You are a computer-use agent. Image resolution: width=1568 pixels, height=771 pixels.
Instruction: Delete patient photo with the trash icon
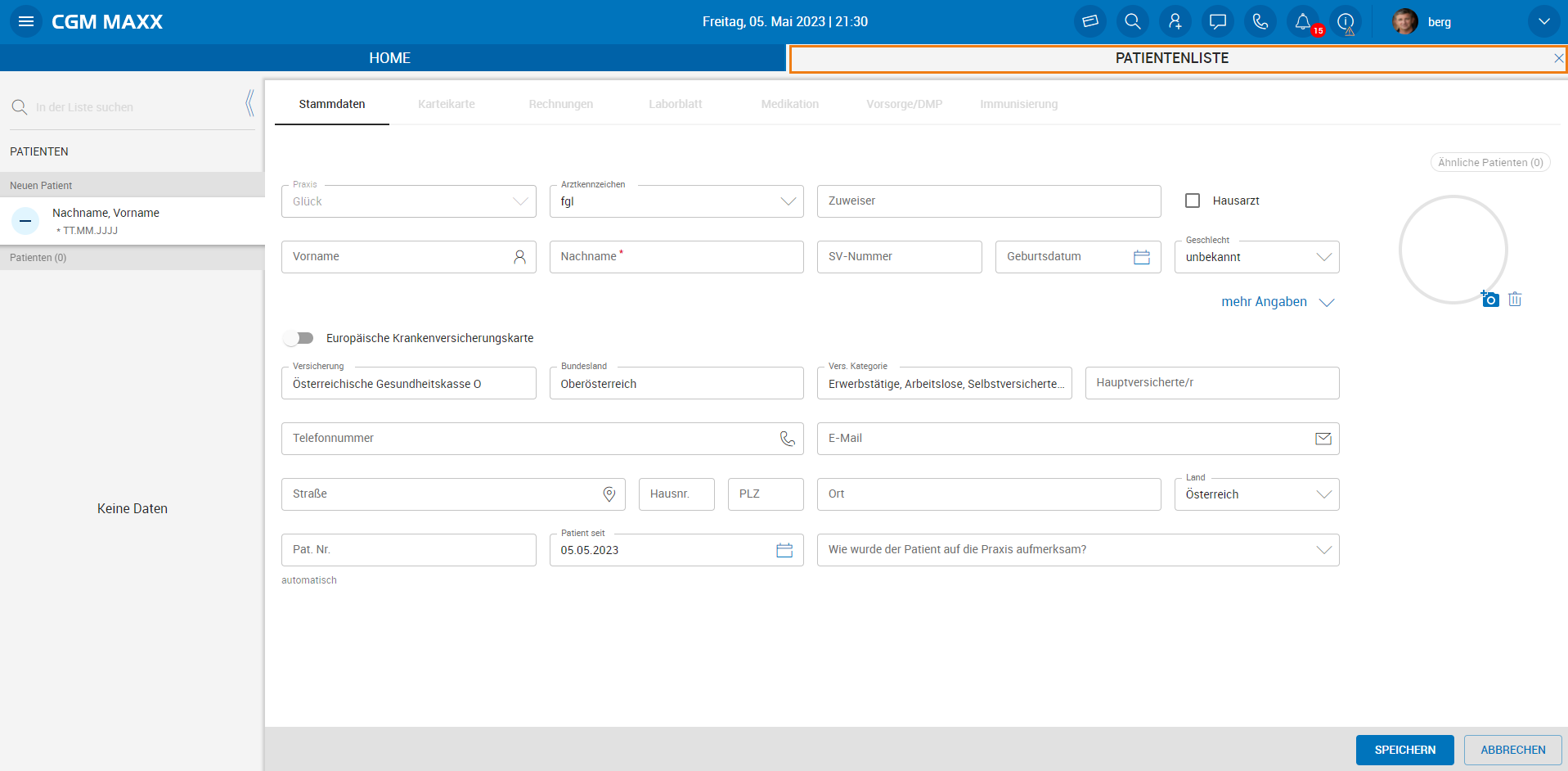(1515, 300)
